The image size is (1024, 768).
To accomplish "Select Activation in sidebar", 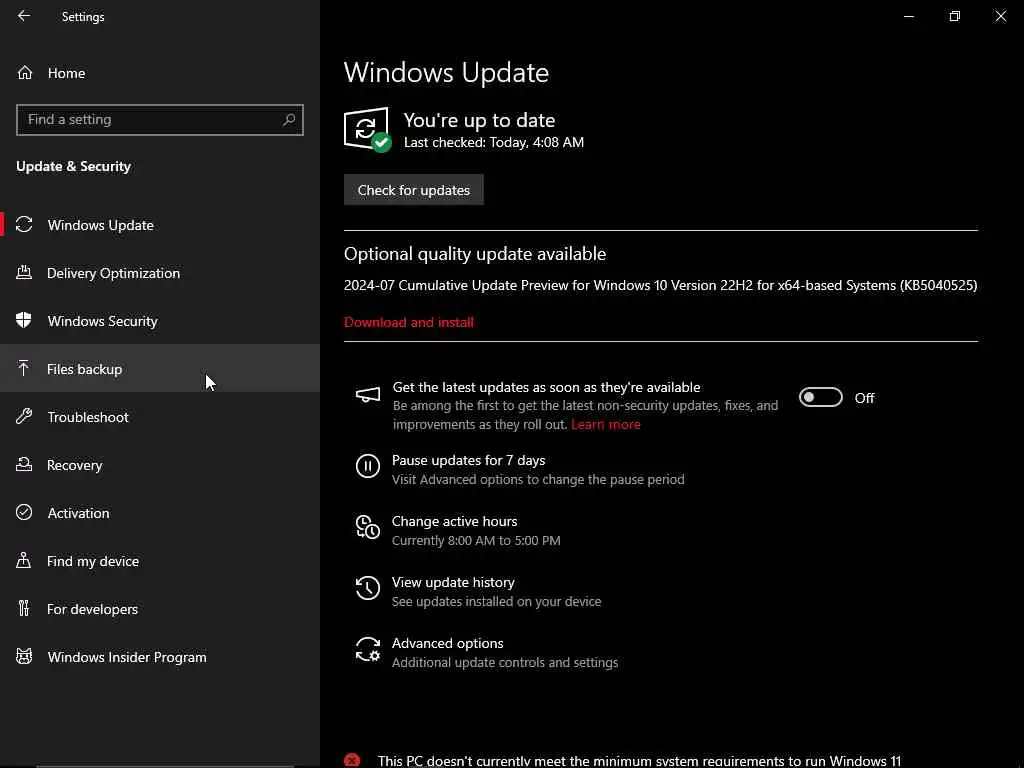I will (x=160, y=513).
